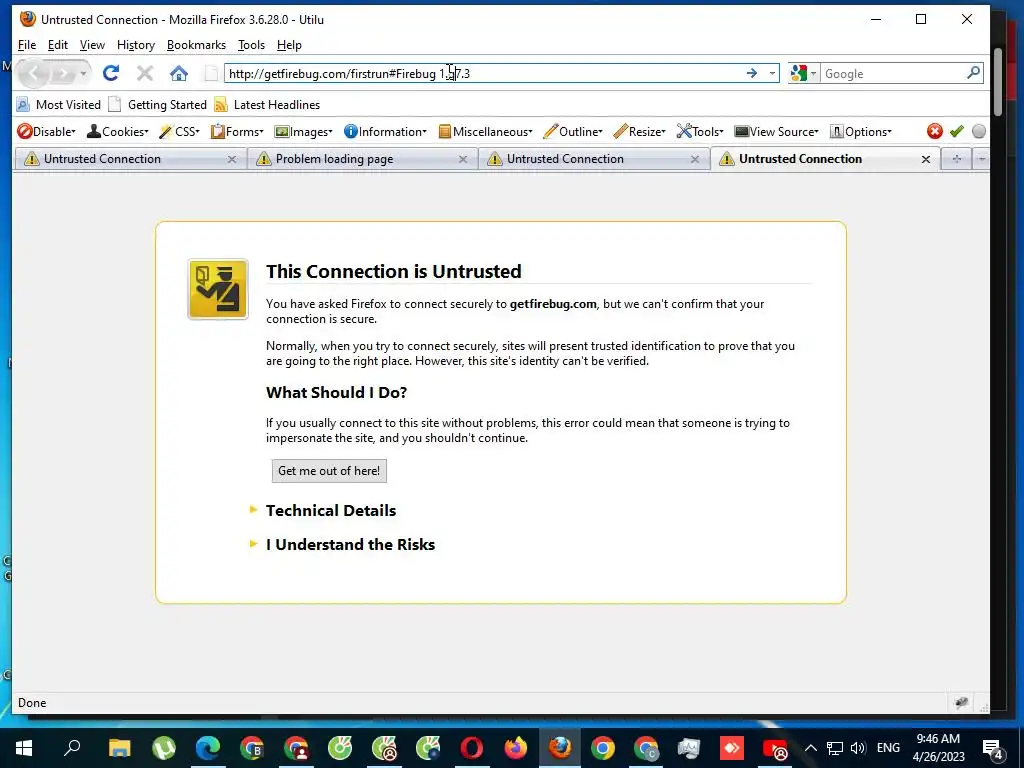
Task: Click the Forward navigation arrow
Action: [63, 73]
